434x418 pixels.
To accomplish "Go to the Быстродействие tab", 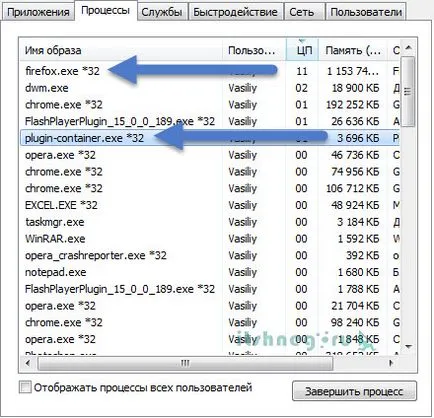I will 235,12.
